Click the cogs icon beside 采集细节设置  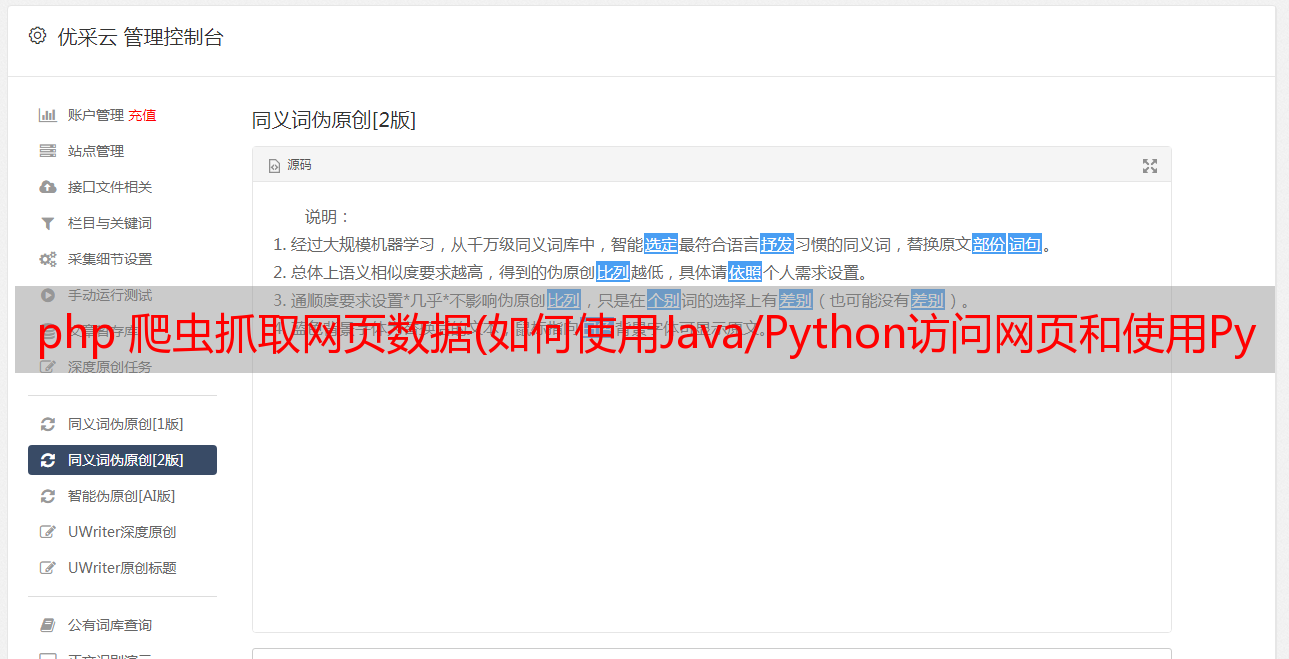(x=47, y=259)
